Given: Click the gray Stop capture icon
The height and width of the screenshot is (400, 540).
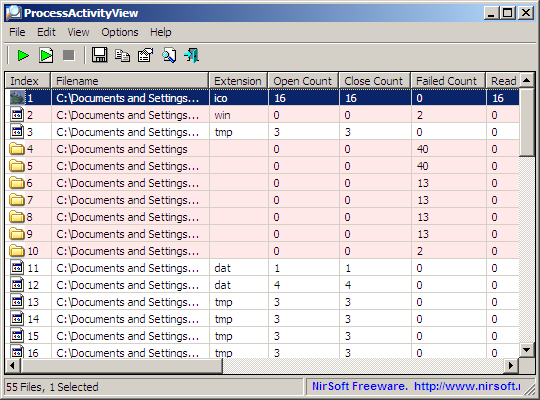Looking at the screenshot, I should [x=69, y=55].
